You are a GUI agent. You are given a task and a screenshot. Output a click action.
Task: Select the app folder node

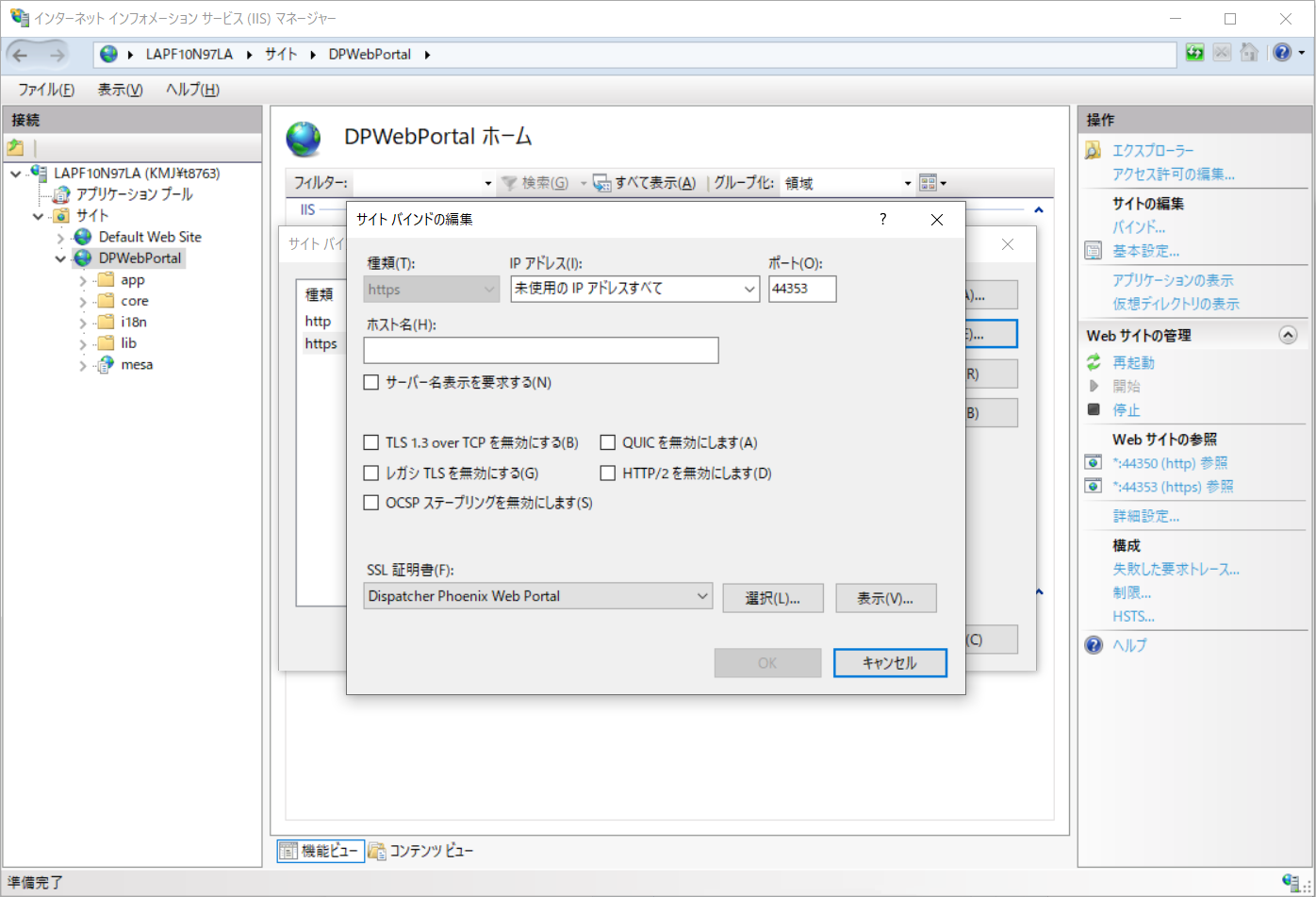click(x=133, y=279)
